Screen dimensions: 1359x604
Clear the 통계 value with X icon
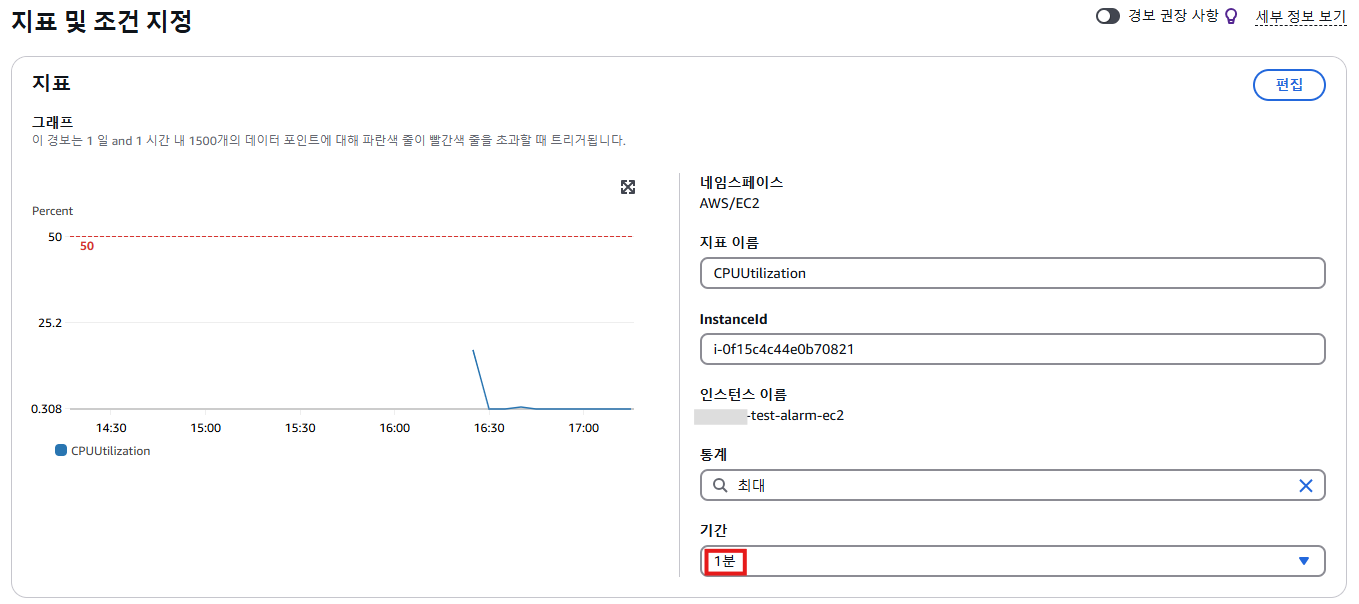coord(1305,485)
